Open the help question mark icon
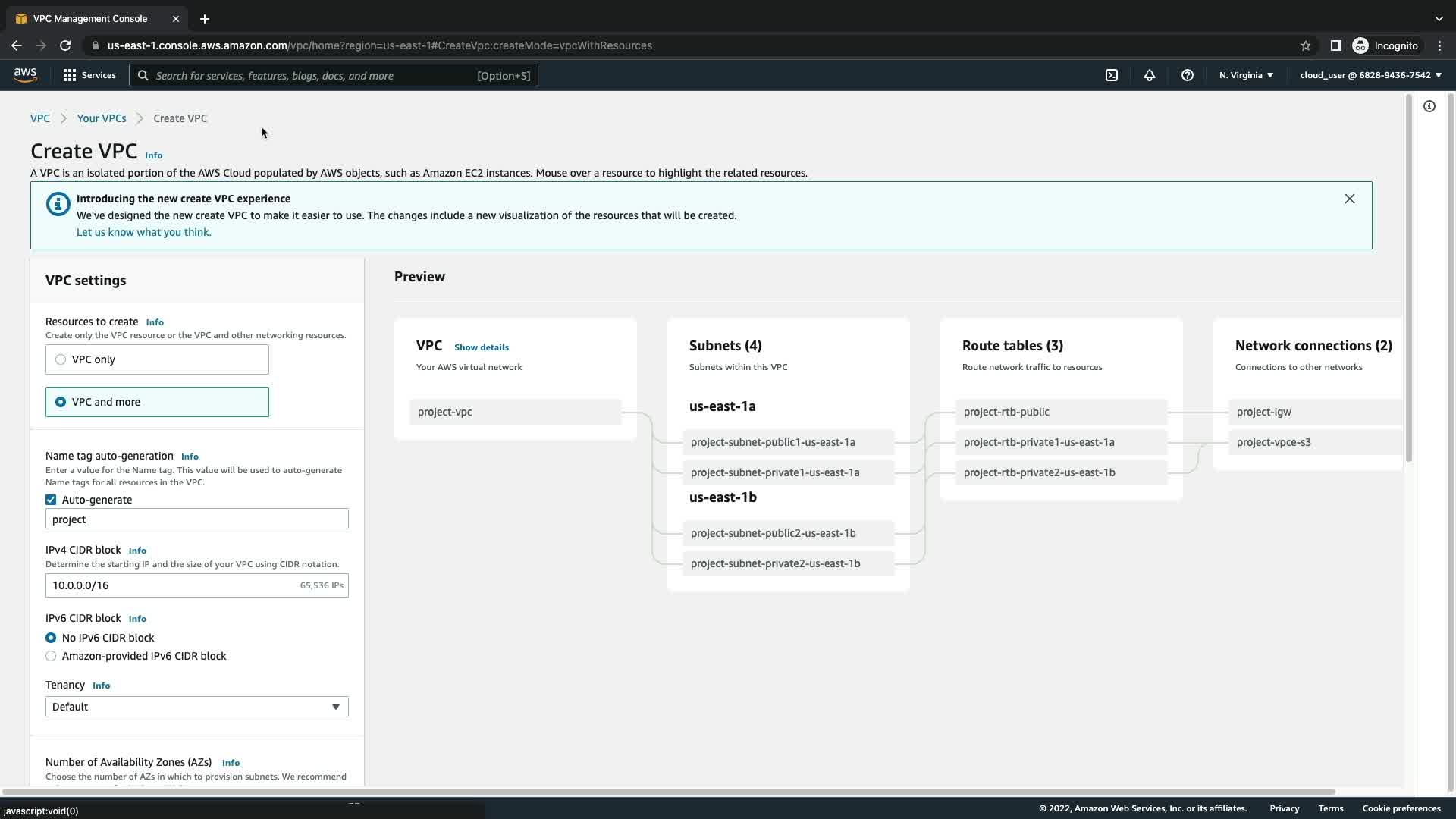This screenshot has height=819, width=1456. (x=1187, y=75)
